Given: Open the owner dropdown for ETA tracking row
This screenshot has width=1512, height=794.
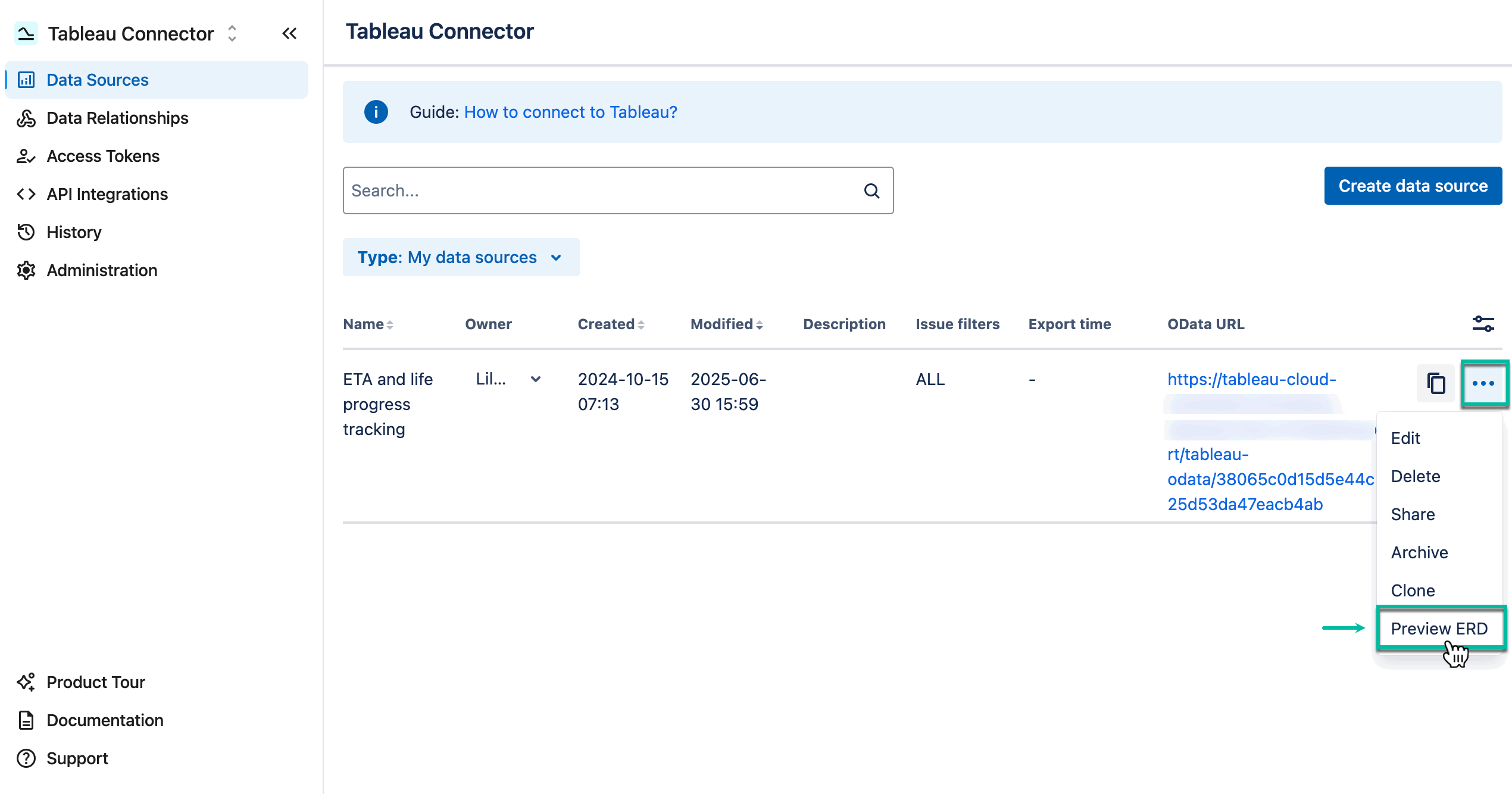Looking at the screenshot, I should 536,379.
